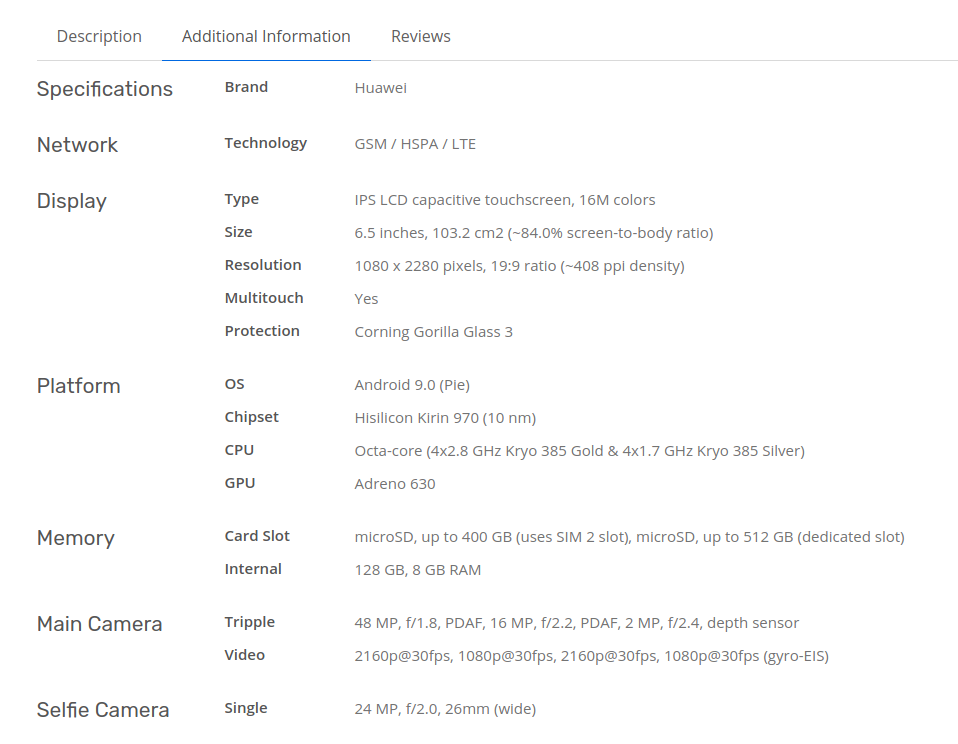
Task: Select the Adreno 630 GPU value
Action: point(395,483)
